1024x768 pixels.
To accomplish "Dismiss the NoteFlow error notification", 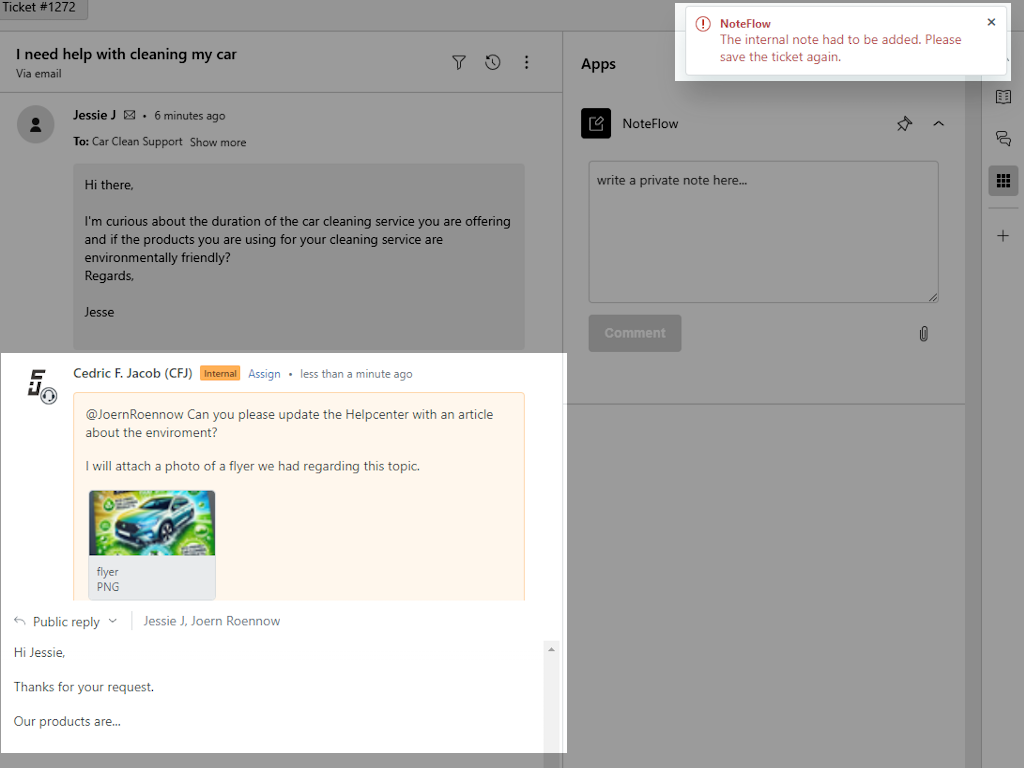I will tap(991, 21).
